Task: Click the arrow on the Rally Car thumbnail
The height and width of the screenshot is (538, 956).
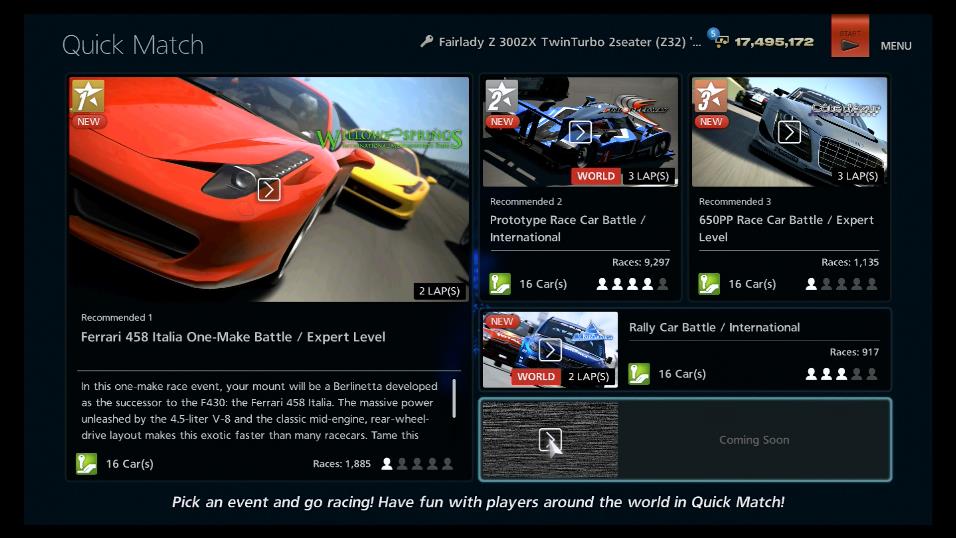Action: tap(550, 350)
